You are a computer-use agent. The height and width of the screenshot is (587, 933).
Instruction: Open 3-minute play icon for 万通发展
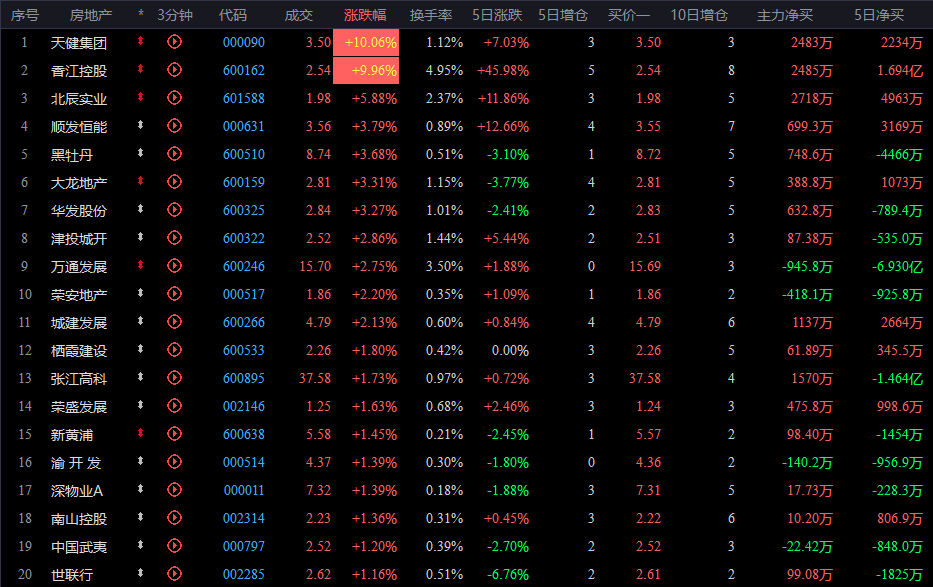coord(174,265)
